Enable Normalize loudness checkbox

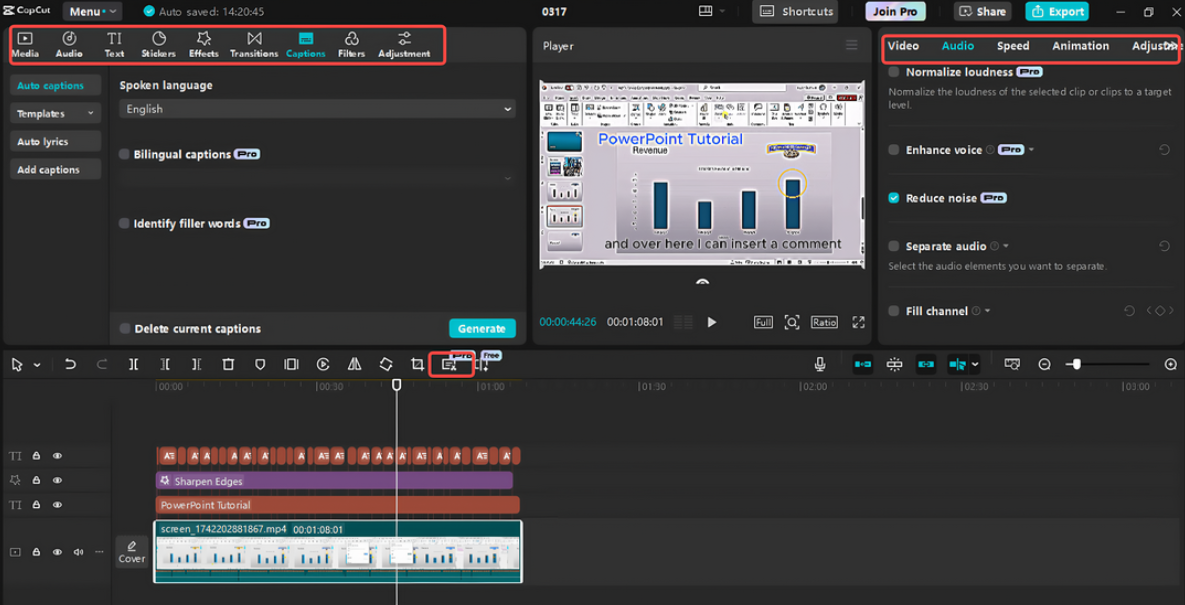[894, 73]
